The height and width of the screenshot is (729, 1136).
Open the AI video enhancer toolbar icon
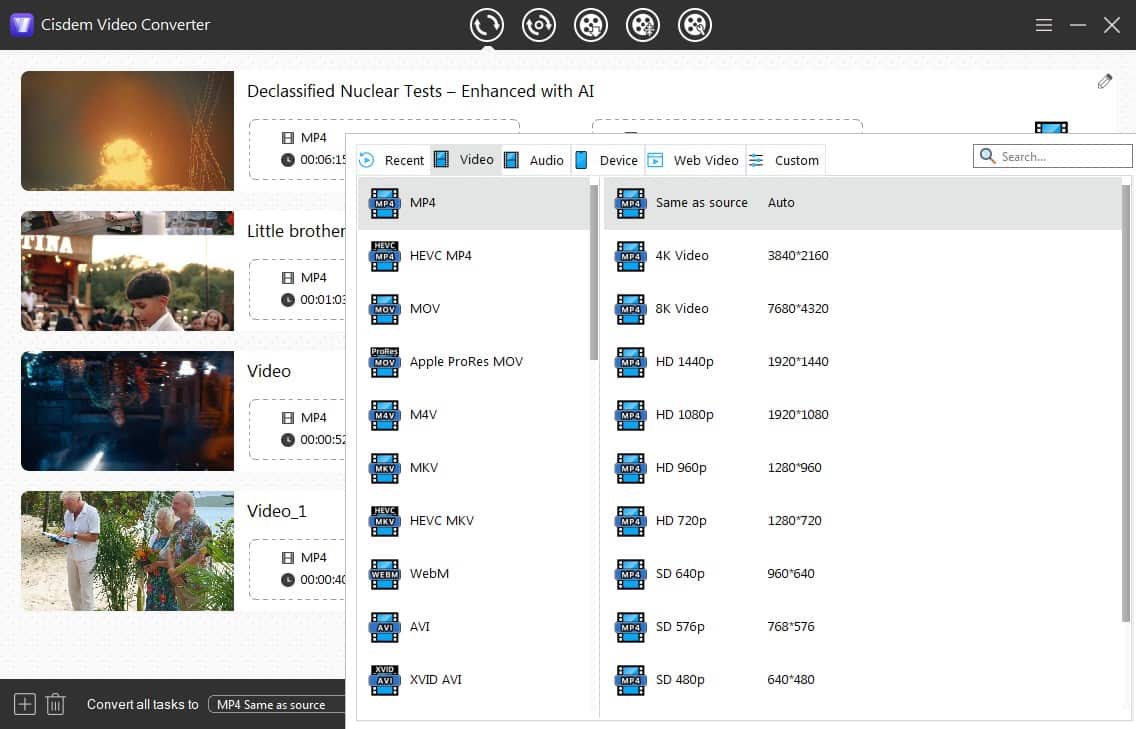[x=643, y=24]
